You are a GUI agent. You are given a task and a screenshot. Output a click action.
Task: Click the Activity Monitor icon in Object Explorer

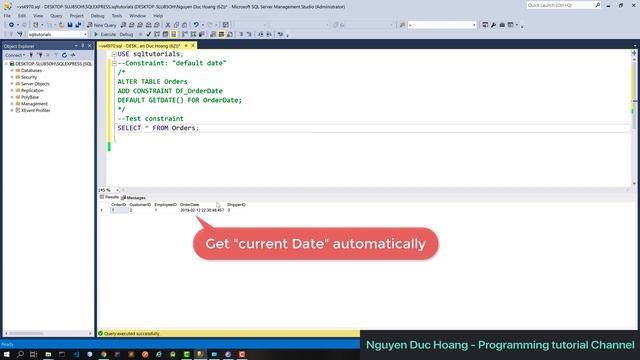click(x=73, y=55)
